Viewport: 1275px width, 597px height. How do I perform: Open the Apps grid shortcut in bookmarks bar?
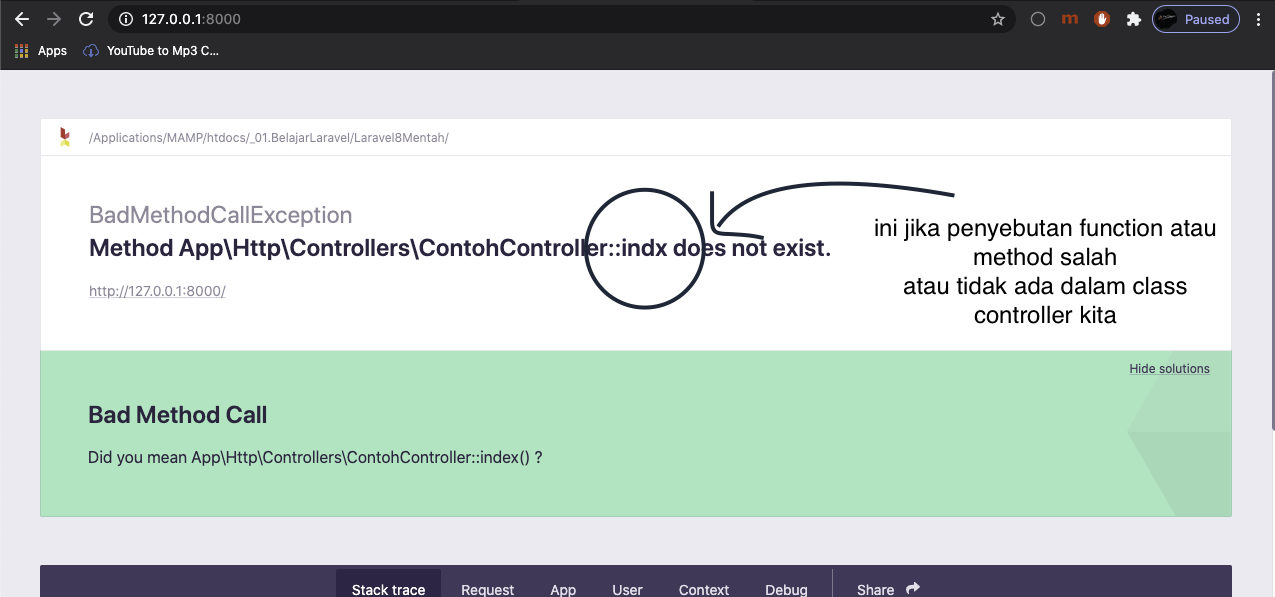pos(41,51)
